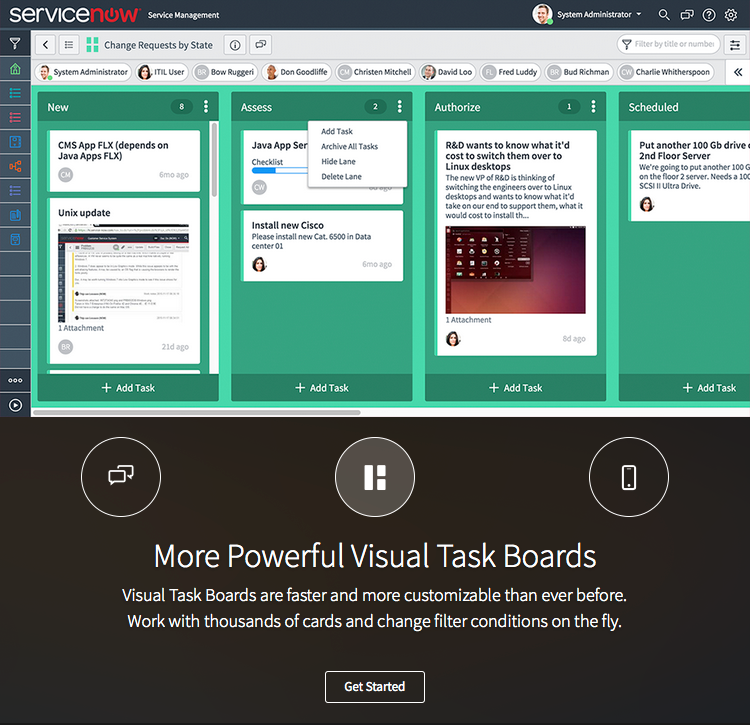Image resolution: width=750 pixels, height=725 pixels.
Task: Click the R&D Linux desktops card title
Action: click(x=507, y=156)
